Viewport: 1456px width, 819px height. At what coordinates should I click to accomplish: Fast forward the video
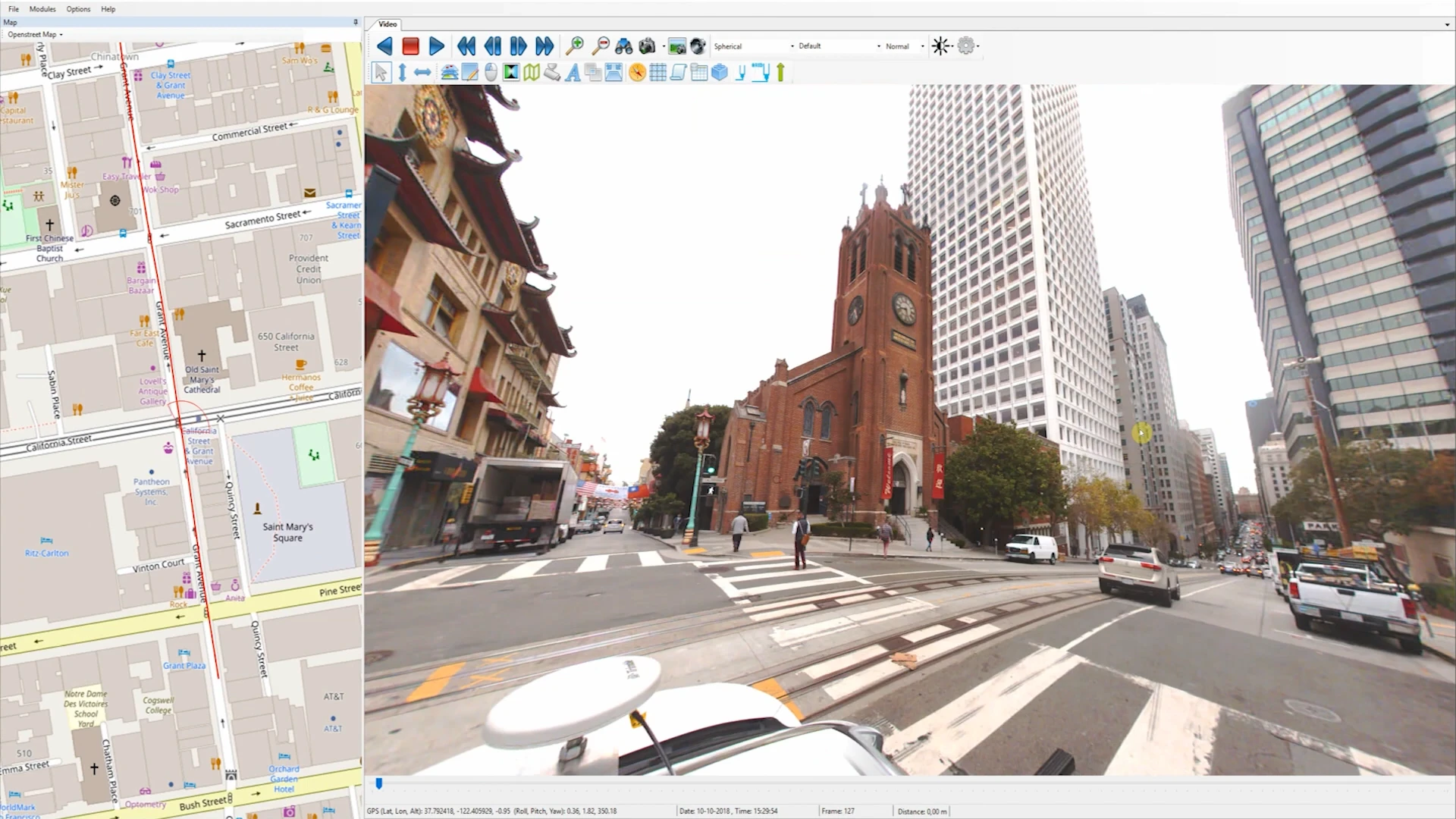[x=544, y=46]
